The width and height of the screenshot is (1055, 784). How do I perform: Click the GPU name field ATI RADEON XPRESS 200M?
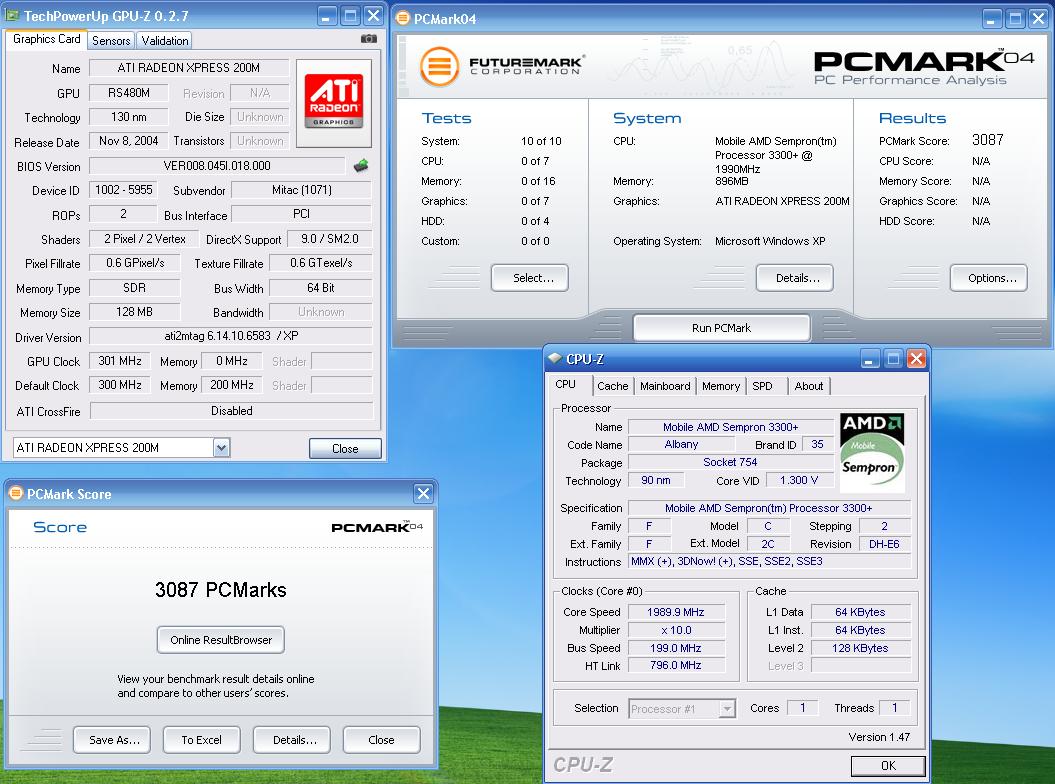[x=189, y=67]
